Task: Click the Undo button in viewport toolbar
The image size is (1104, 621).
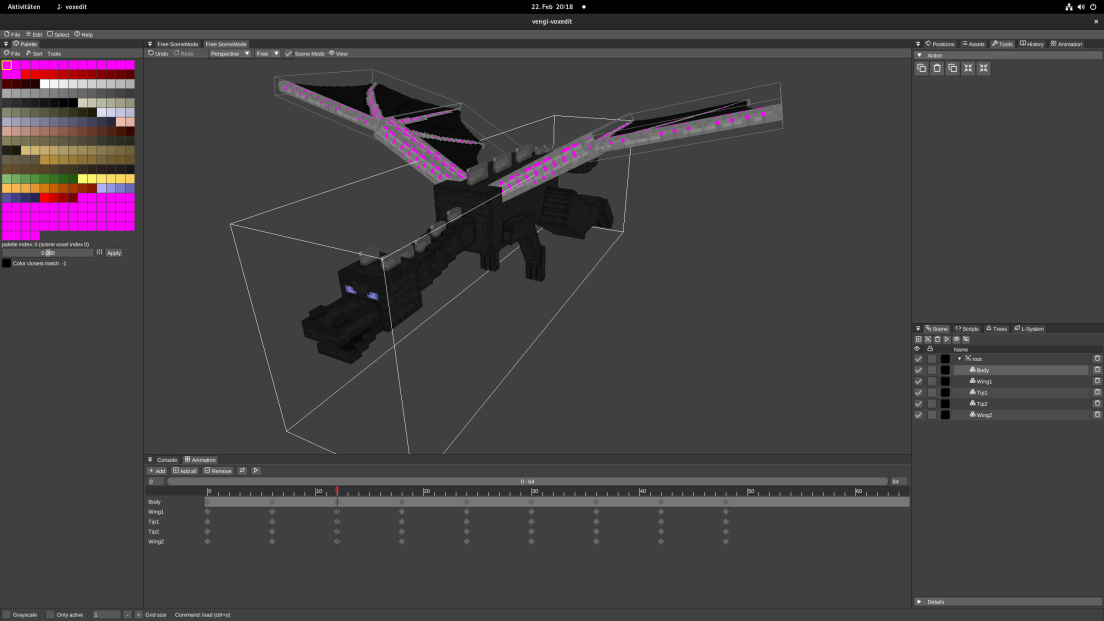Action: click(158, 54)
